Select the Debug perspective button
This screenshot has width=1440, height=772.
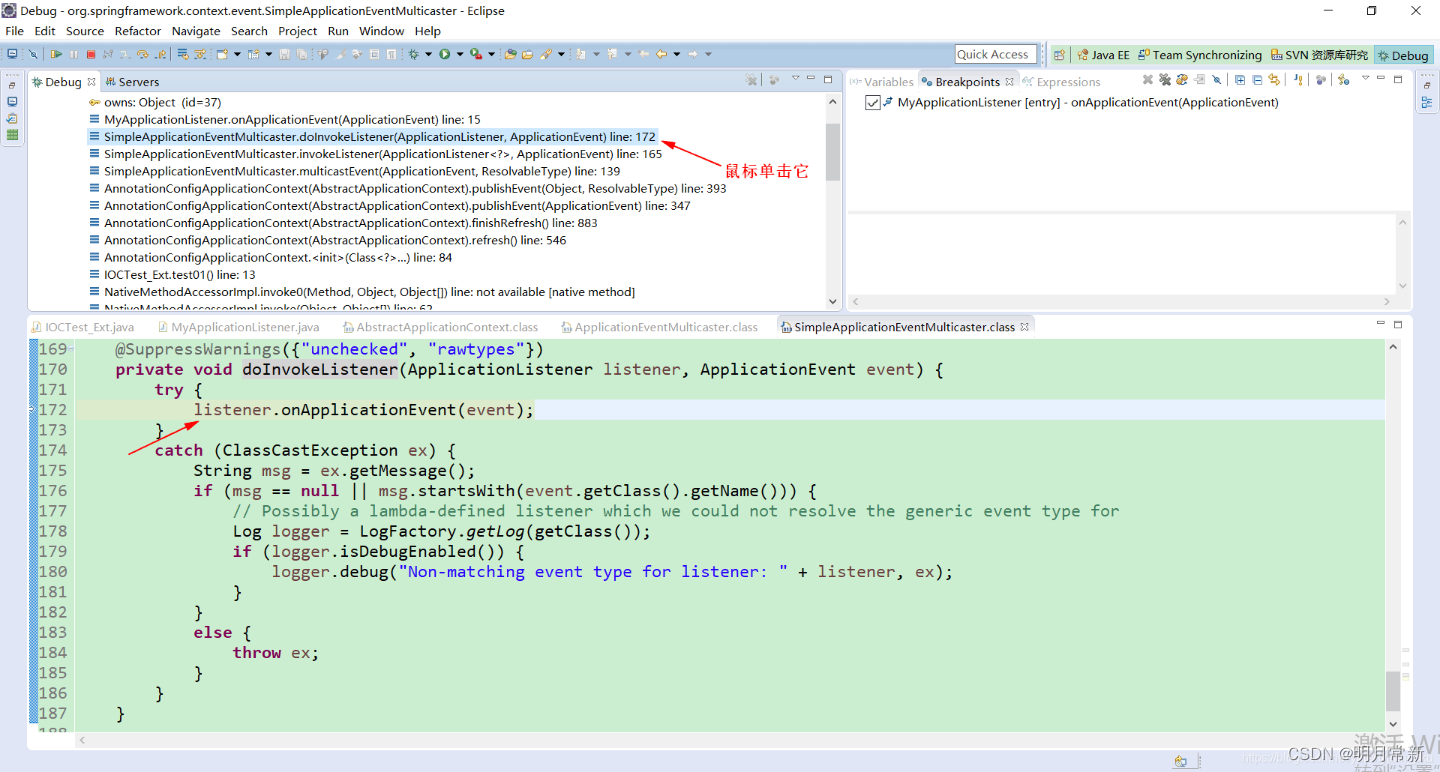pyautogui.click(x=1402, y=55)
